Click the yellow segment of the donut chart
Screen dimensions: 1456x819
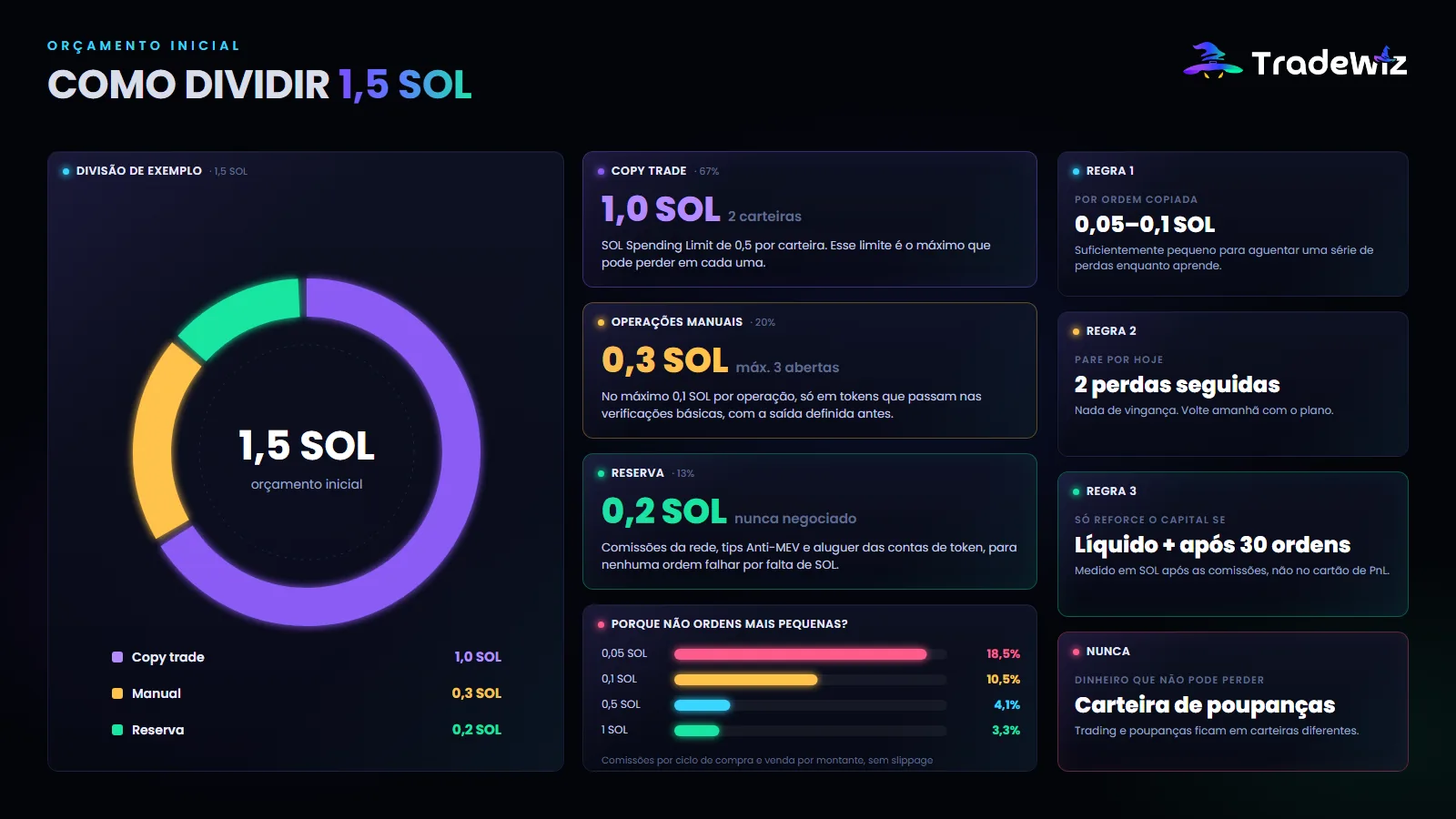click(x=155, y=441)
